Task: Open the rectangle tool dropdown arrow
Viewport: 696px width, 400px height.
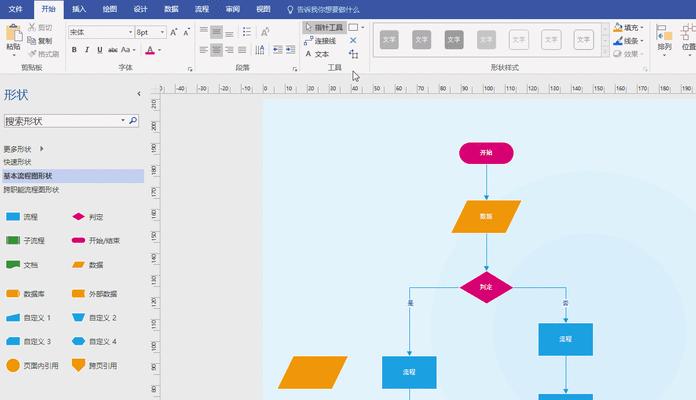Action: (x=363, y=27)
